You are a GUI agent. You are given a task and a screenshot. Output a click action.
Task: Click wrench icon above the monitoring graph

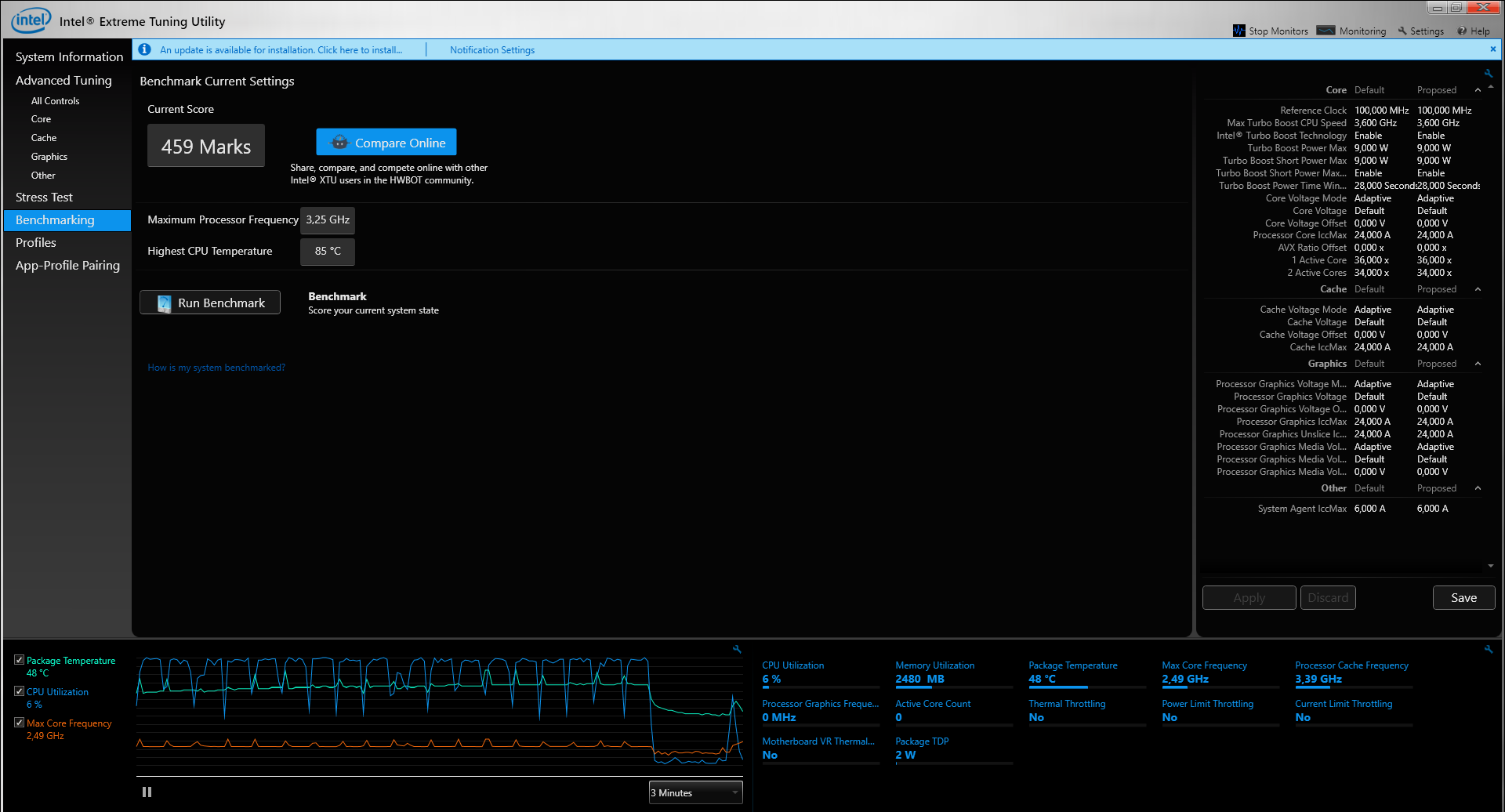pyautogui.click(x=737, y=649)
